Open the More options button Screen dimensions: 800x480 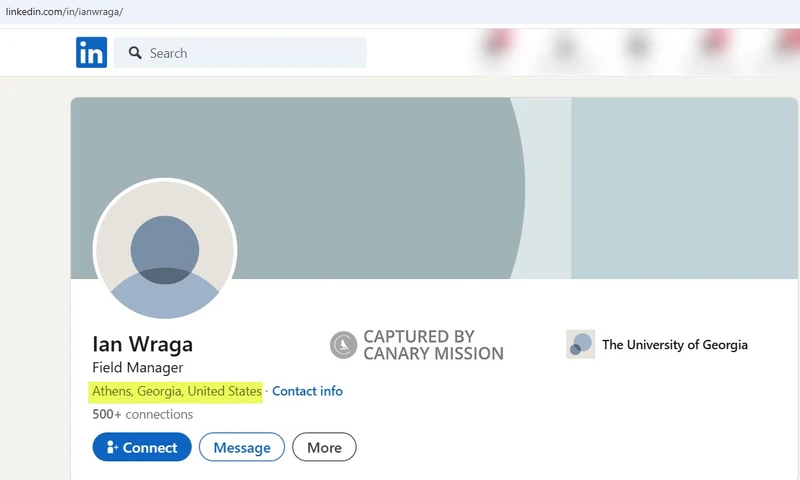pyautogui.click(x=324, y=447)
